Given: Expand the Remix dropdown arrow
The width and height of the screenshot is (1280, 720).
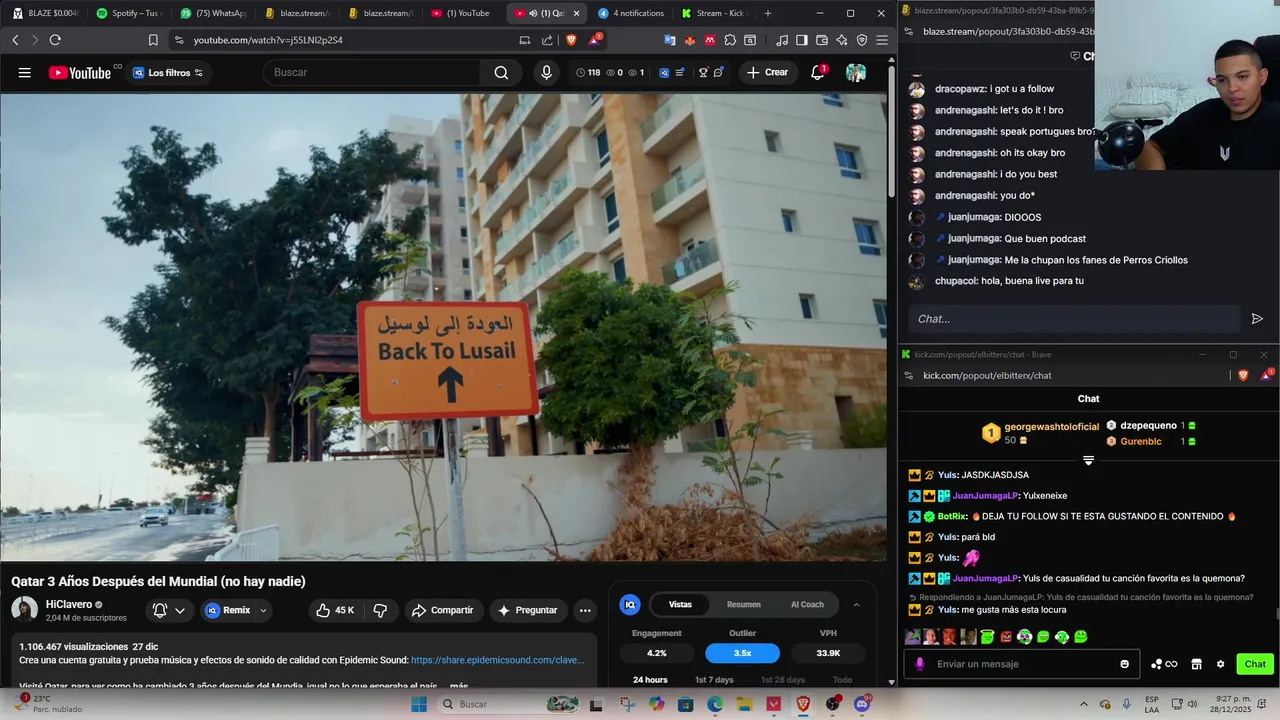Looking at the screenshot, I should click(264, 610).
